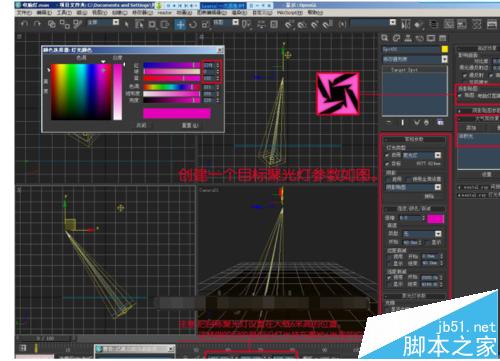Click the Multiplier value field
The width and height of the screenshot is (500, 361).
click(410, 218)
